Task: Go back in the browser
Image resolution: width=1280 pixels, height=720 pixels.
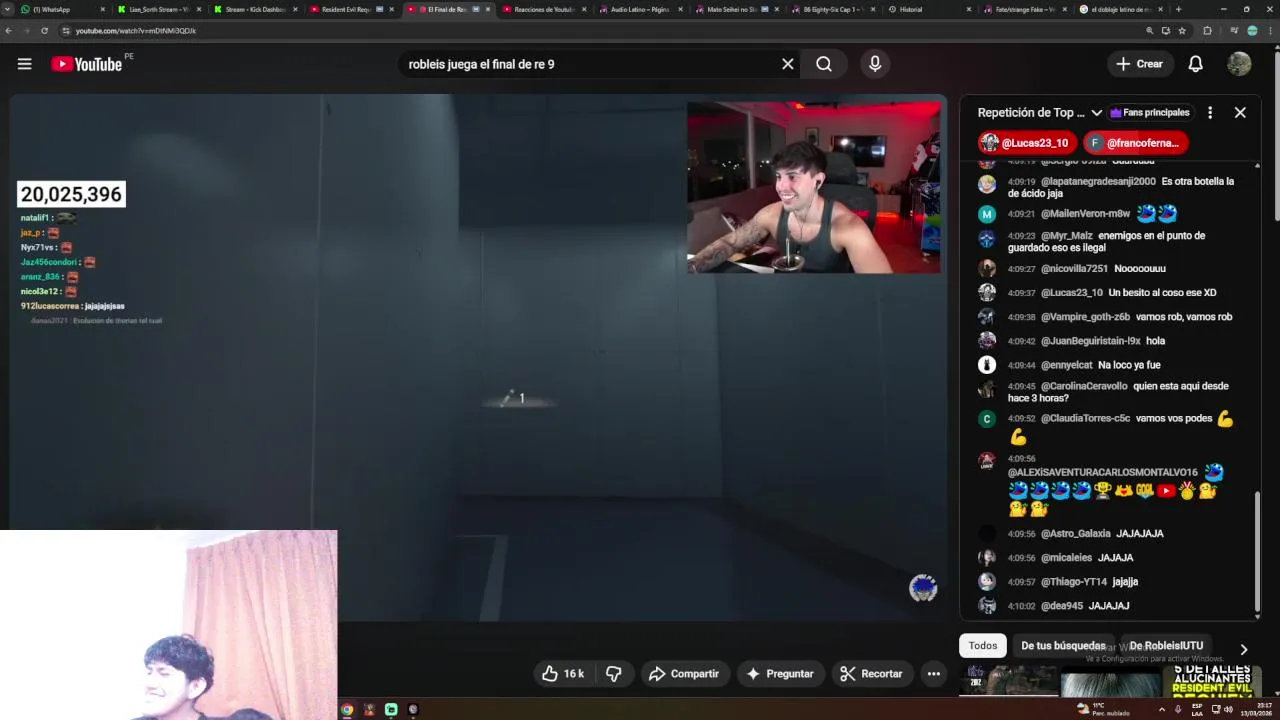Action: 9,31
